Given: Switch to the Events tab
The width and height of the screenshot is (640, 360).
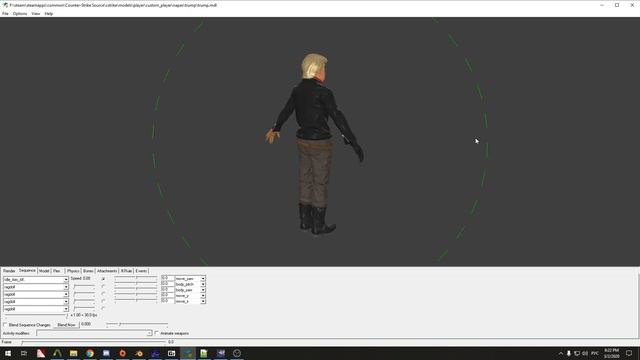Looking at the screenshot, I should [141, 271].
